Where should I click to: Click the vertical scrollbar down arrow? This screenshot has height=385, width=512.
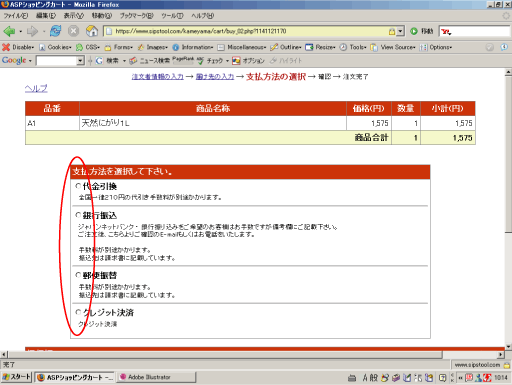click(x=508, y=347)
